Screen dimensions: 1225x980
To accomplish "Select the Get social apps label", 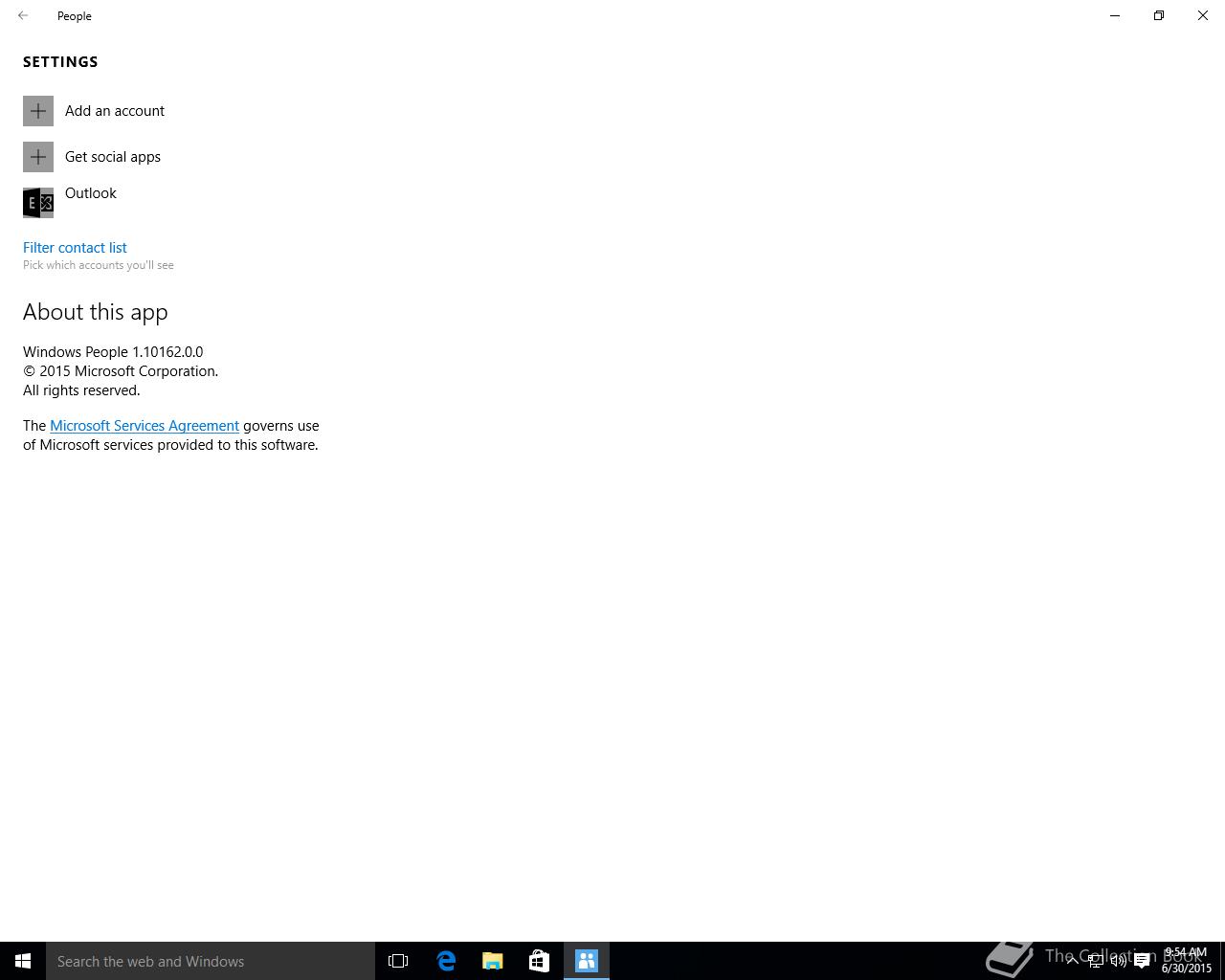I will [x=113, y=157].
